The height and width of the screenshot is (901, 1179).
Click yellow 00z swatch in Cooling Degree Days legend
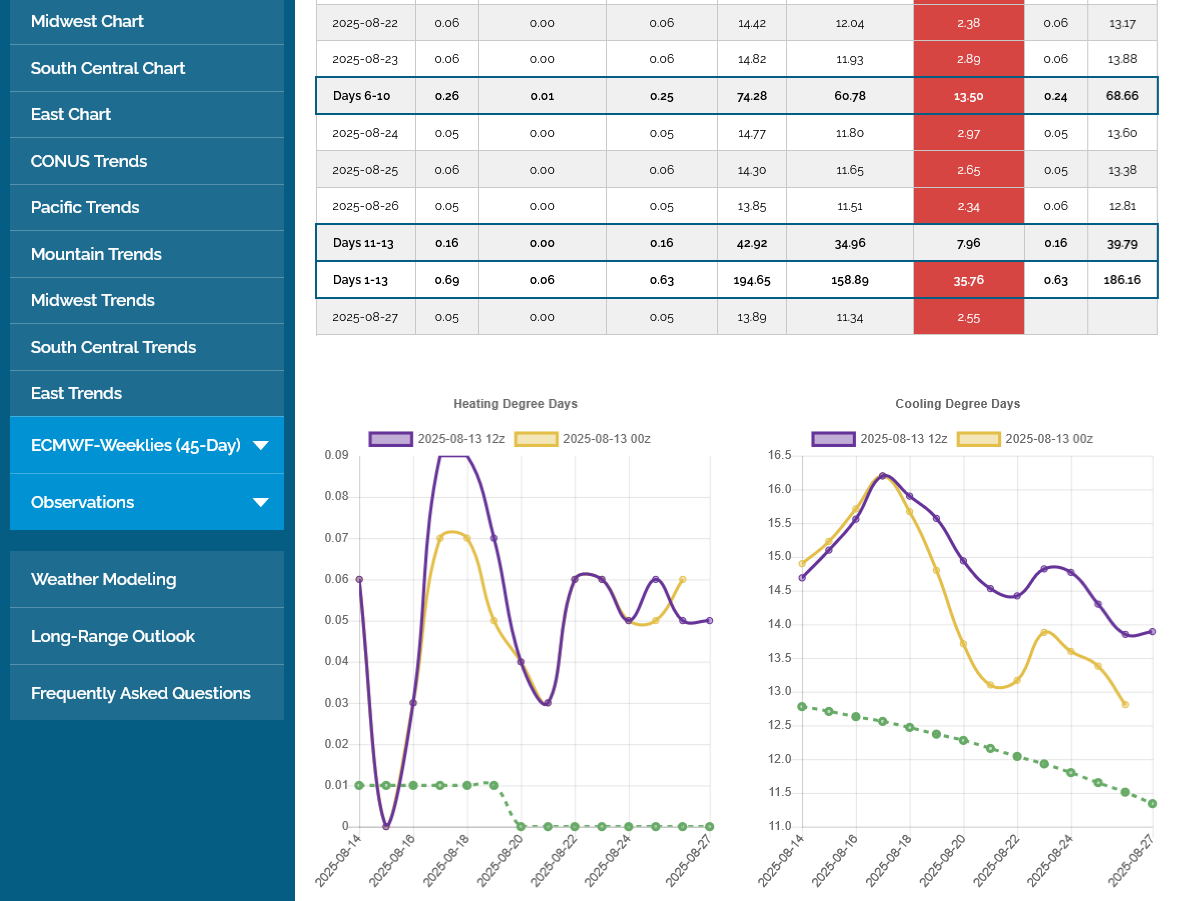tap(979, 439)
